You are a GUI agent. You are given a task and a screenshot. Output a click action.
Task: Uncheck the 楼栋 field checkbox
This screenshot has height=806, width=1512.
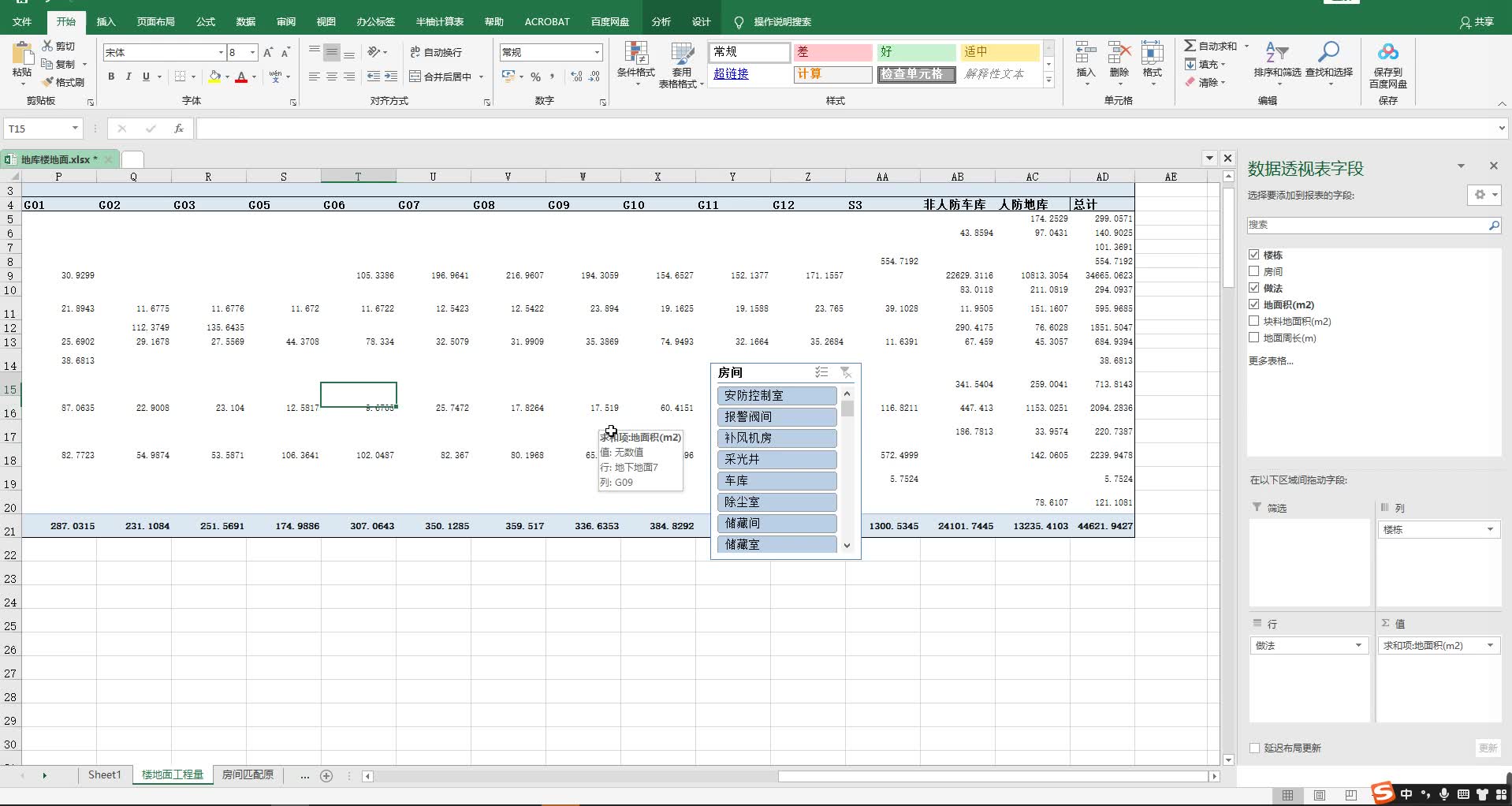point(1254,255)
